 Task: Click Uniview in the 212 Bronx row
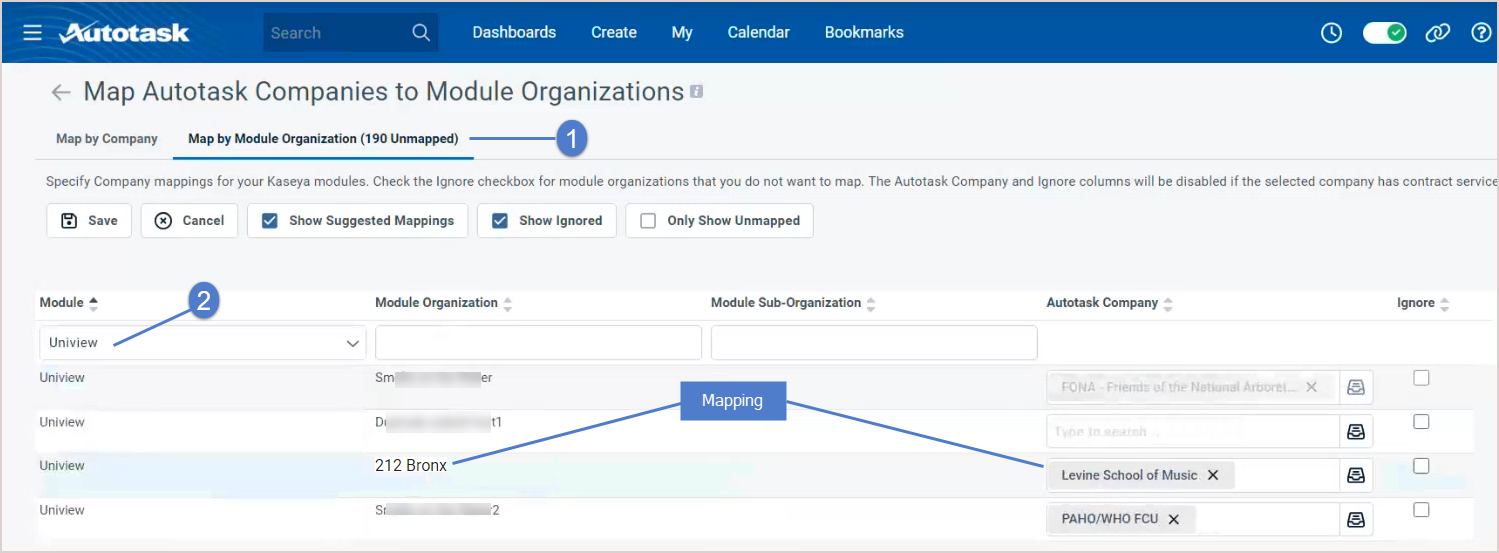tap(62, 466)
